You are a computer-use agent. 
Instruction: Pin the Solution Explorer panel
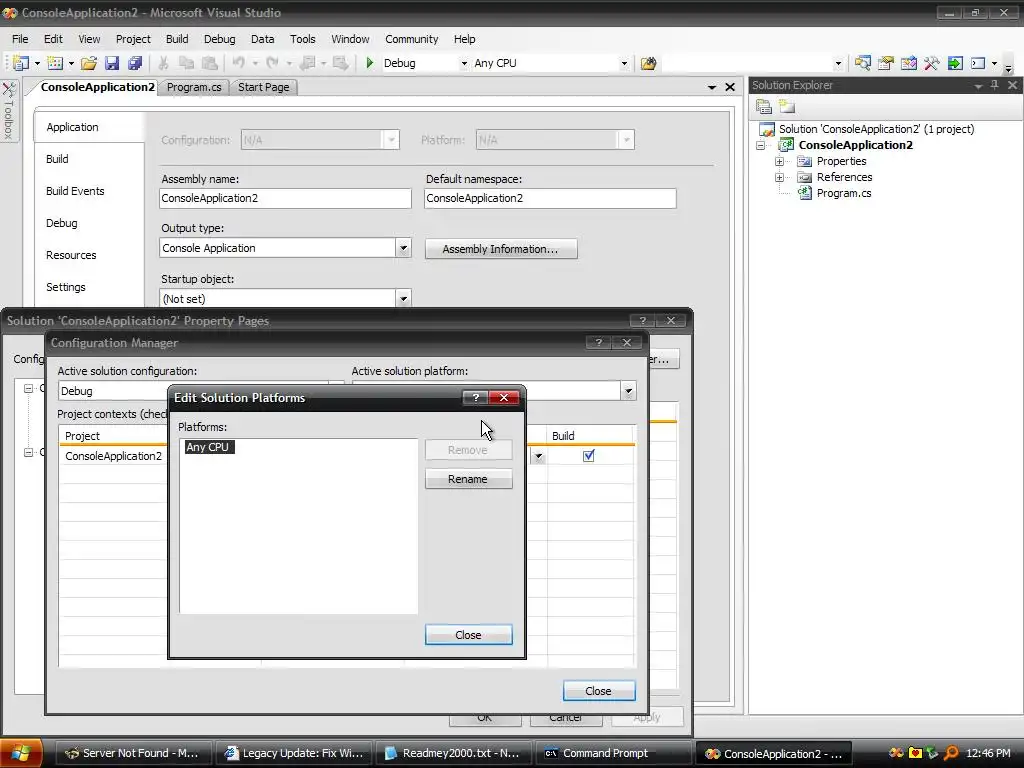pyautogui.click(x=995, y=85)
